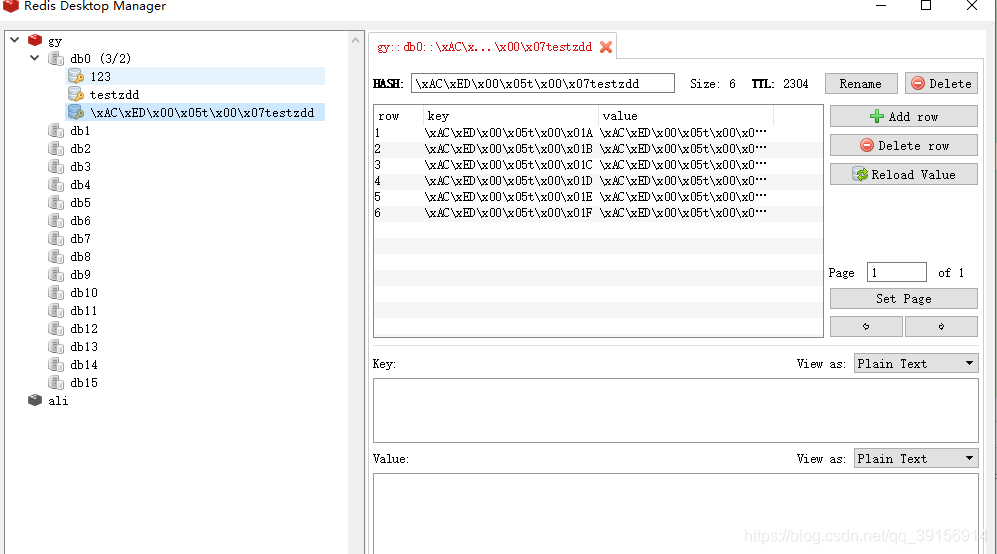Click the db6 database icon
The image size is (997, 554).
(56, 221)
